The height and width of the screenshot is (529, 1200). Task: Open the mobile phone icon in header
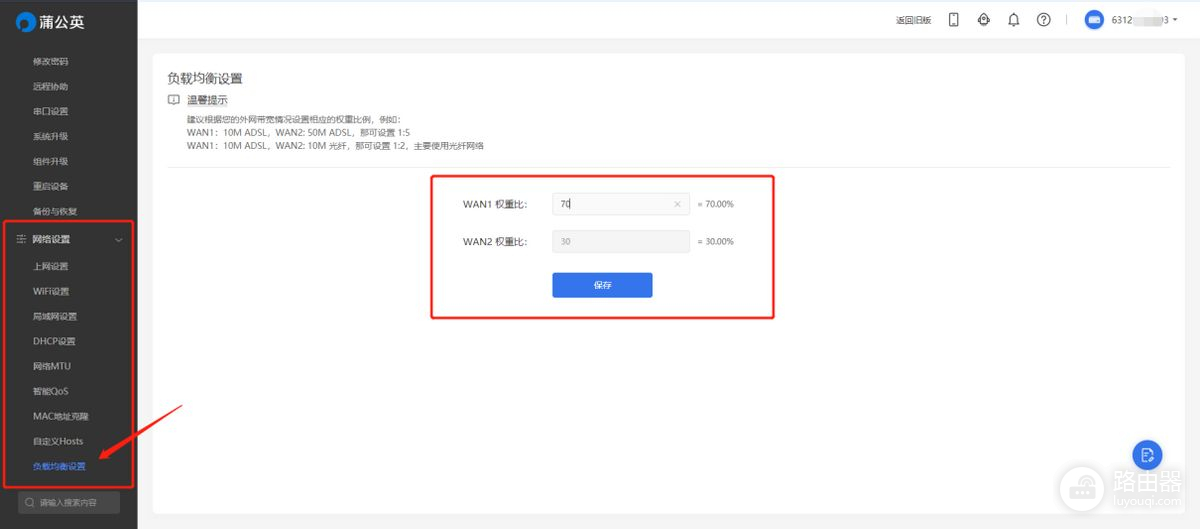953,20
